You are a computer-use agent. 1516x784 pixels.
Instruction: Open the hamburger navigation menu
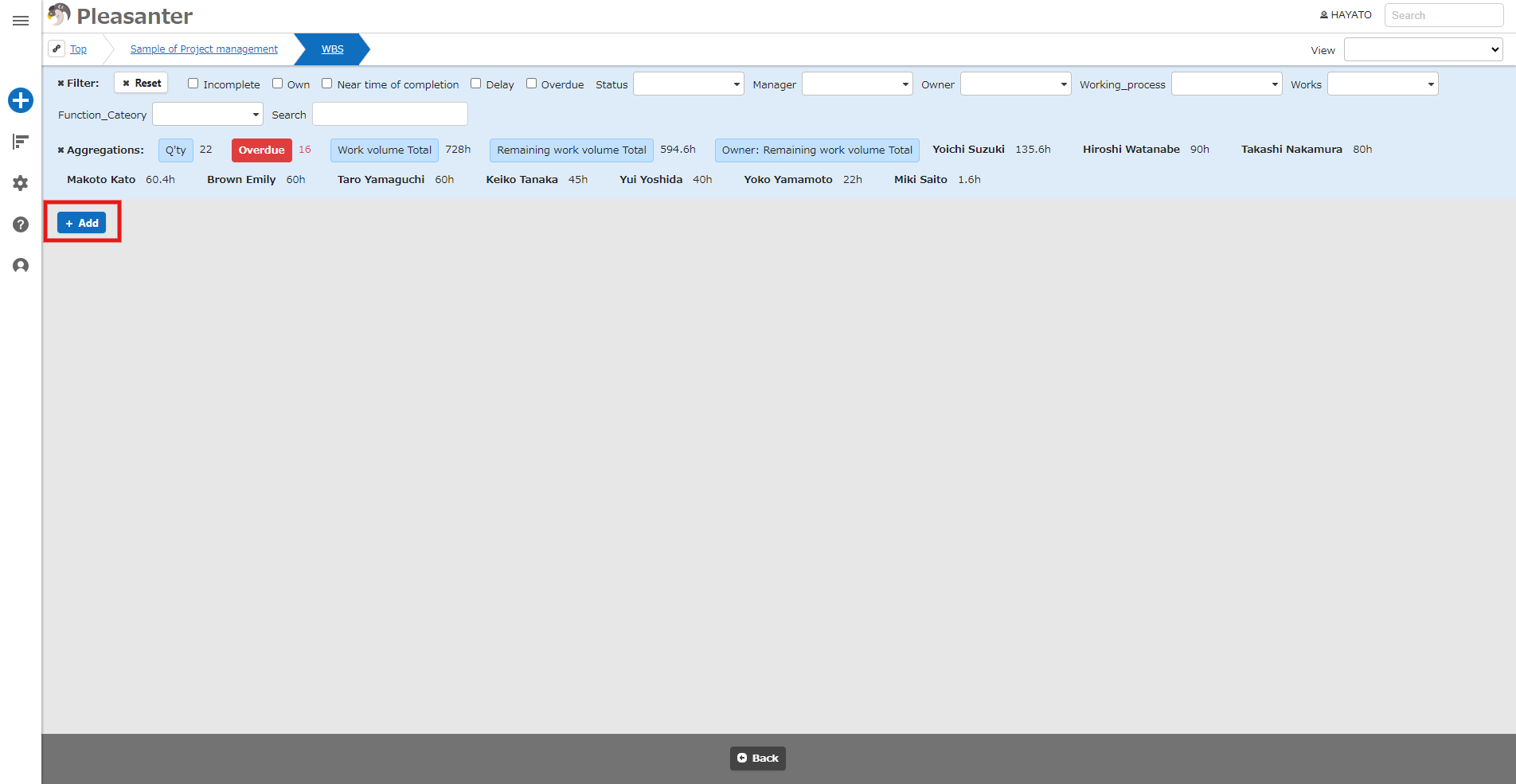[21, 21]
